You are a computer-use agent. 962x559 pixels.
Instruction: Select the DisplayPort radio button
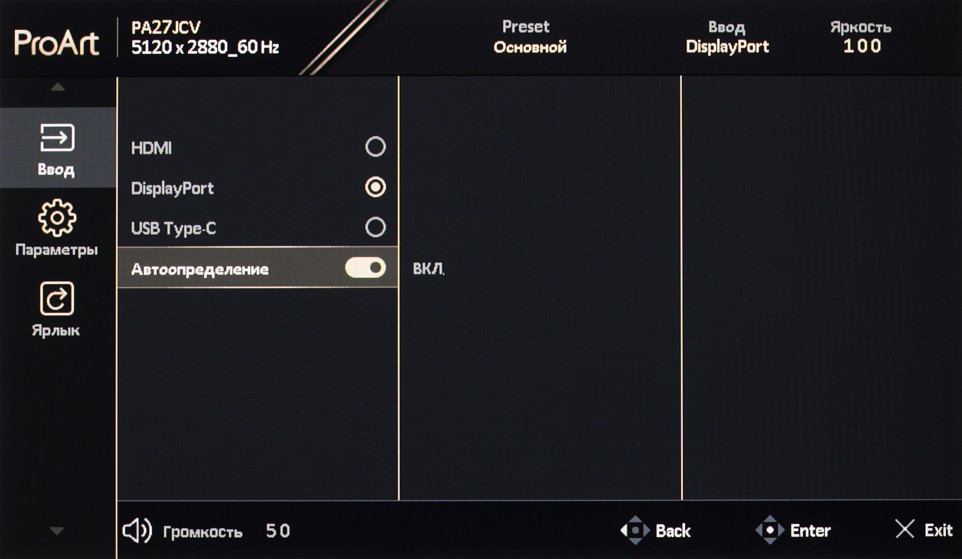click(375, 187)
